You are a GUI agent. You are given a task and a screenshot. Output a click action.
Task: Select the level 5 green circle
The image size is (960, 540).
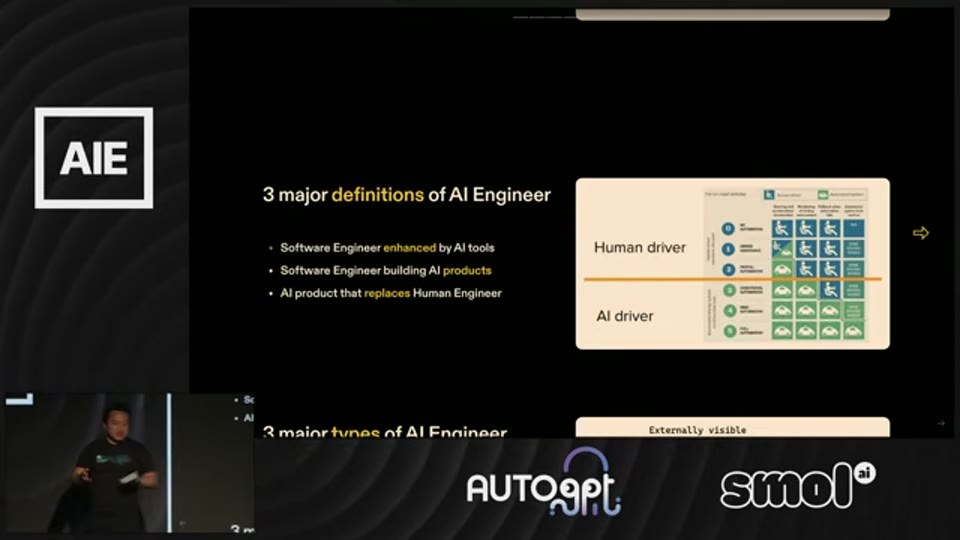click(x=729, y=331)
